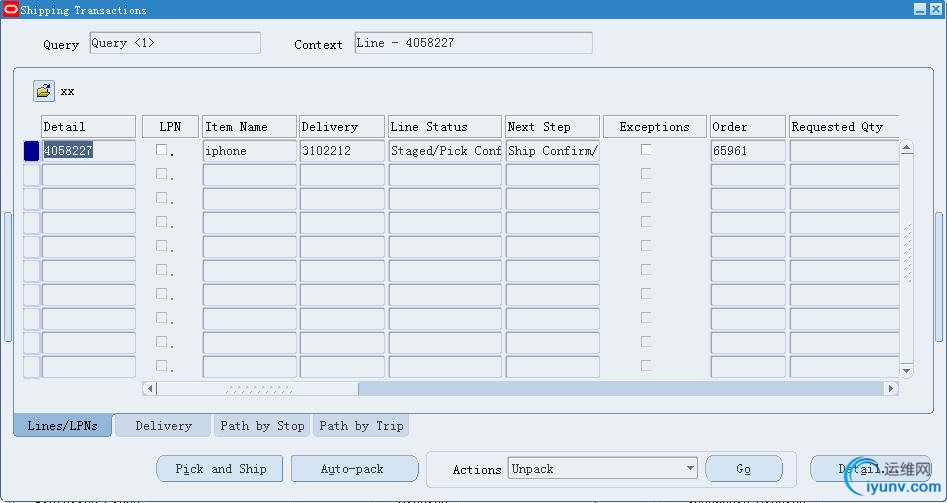Switch to the Delivery tab
This screenshot has width=947, height=503.
[163, 426]
